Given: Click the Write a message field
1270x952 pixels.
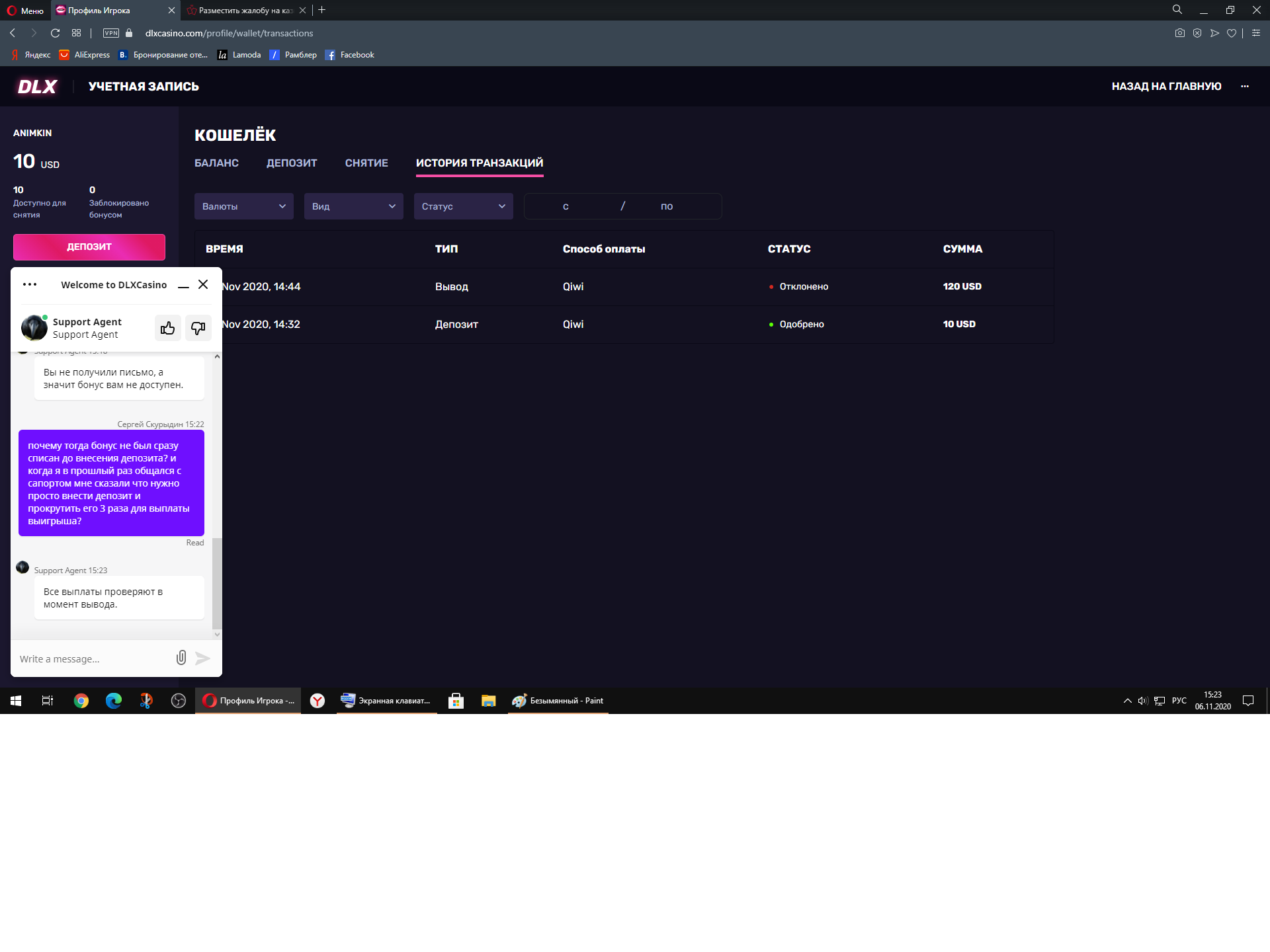Looking at the screenshot, I should click(93, 659).
